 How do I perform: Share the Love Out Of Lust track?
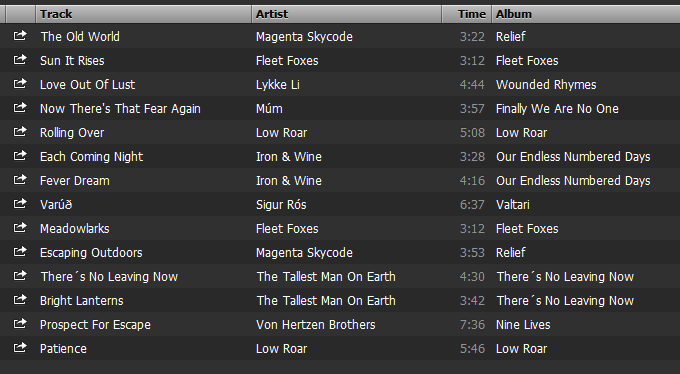tap(20, 83)
